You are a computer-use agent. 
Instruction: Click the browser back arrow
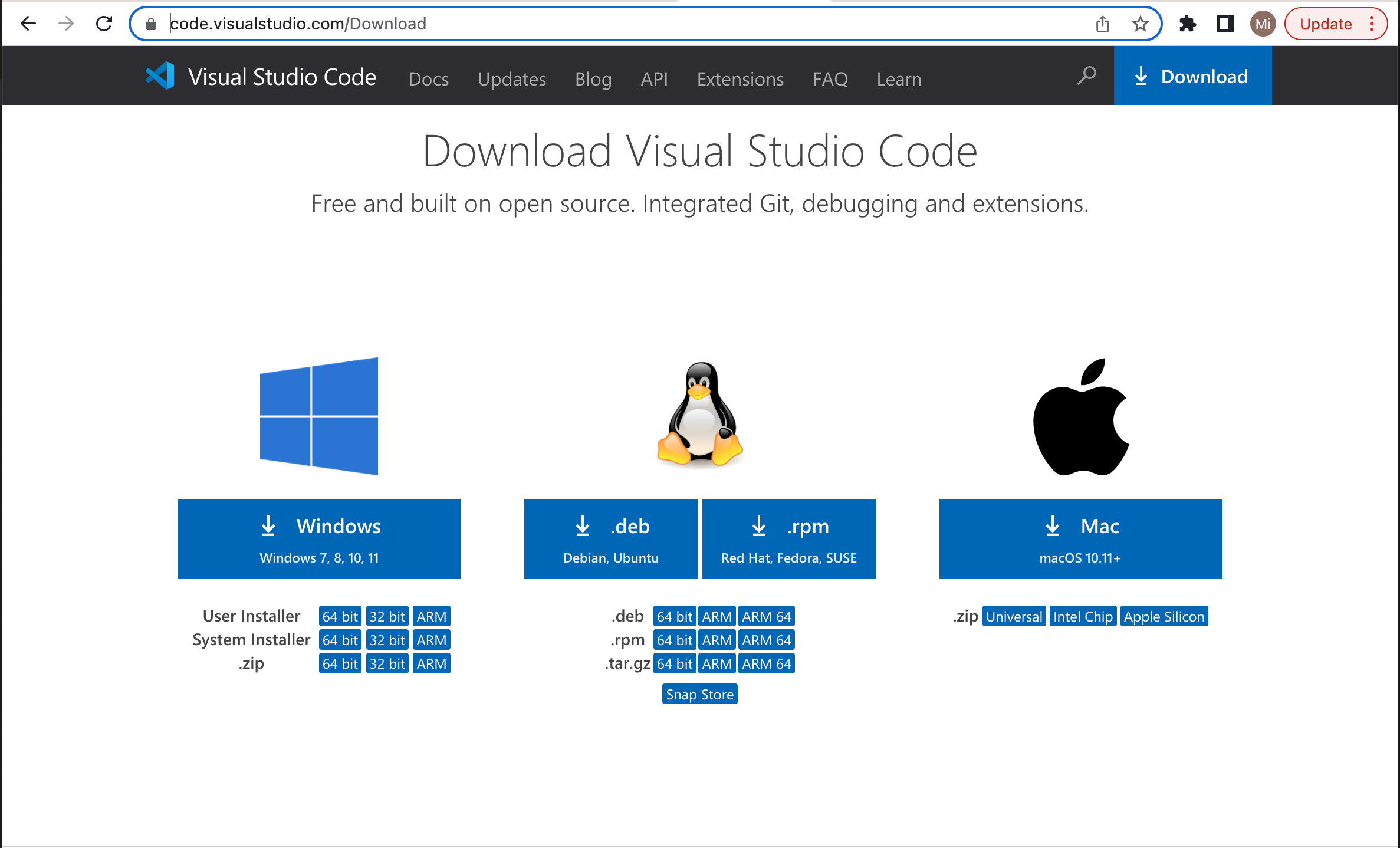[28, 24]
